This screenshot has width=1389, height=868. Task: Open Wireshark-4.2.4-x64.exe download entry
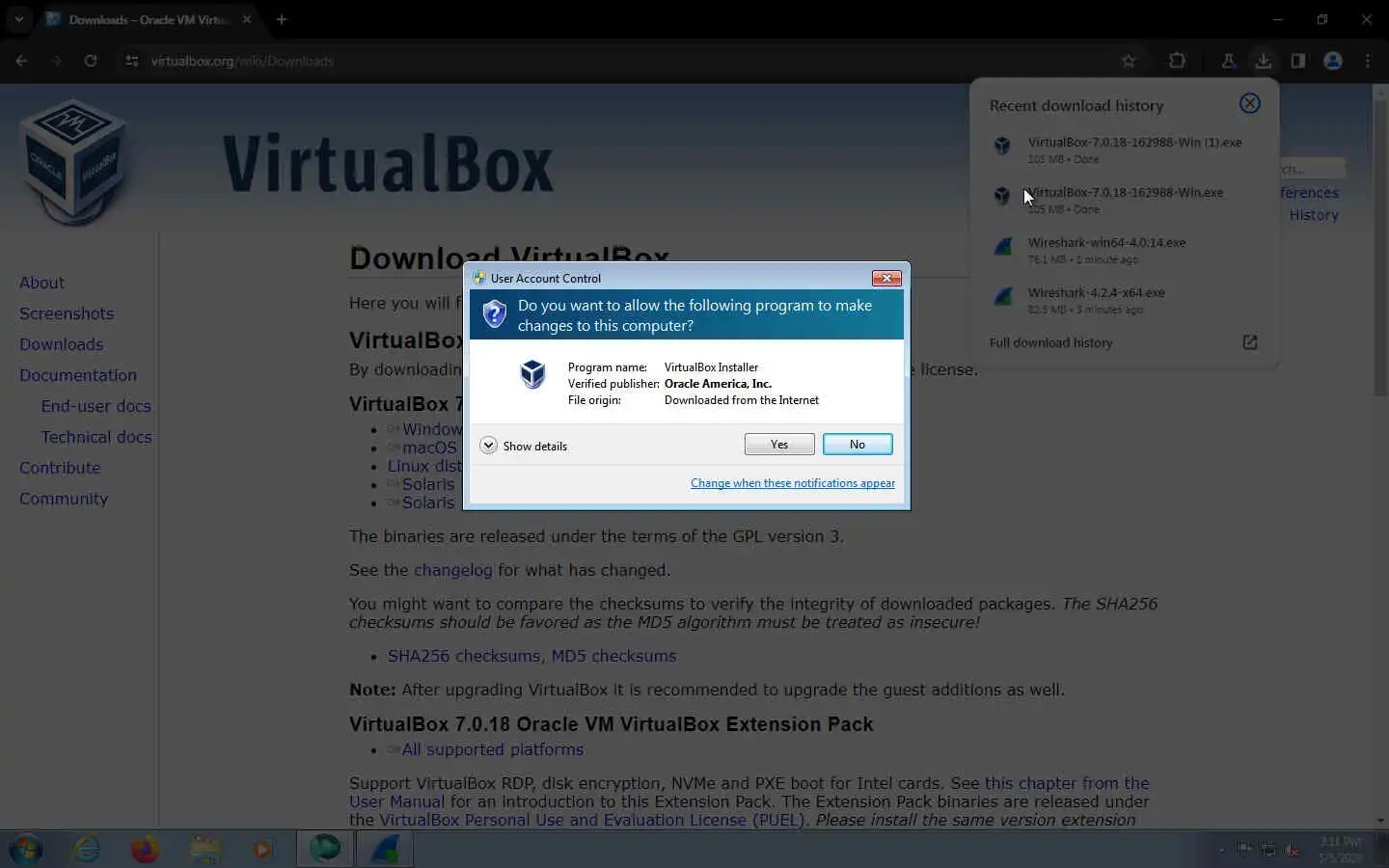click(1124, 300)
